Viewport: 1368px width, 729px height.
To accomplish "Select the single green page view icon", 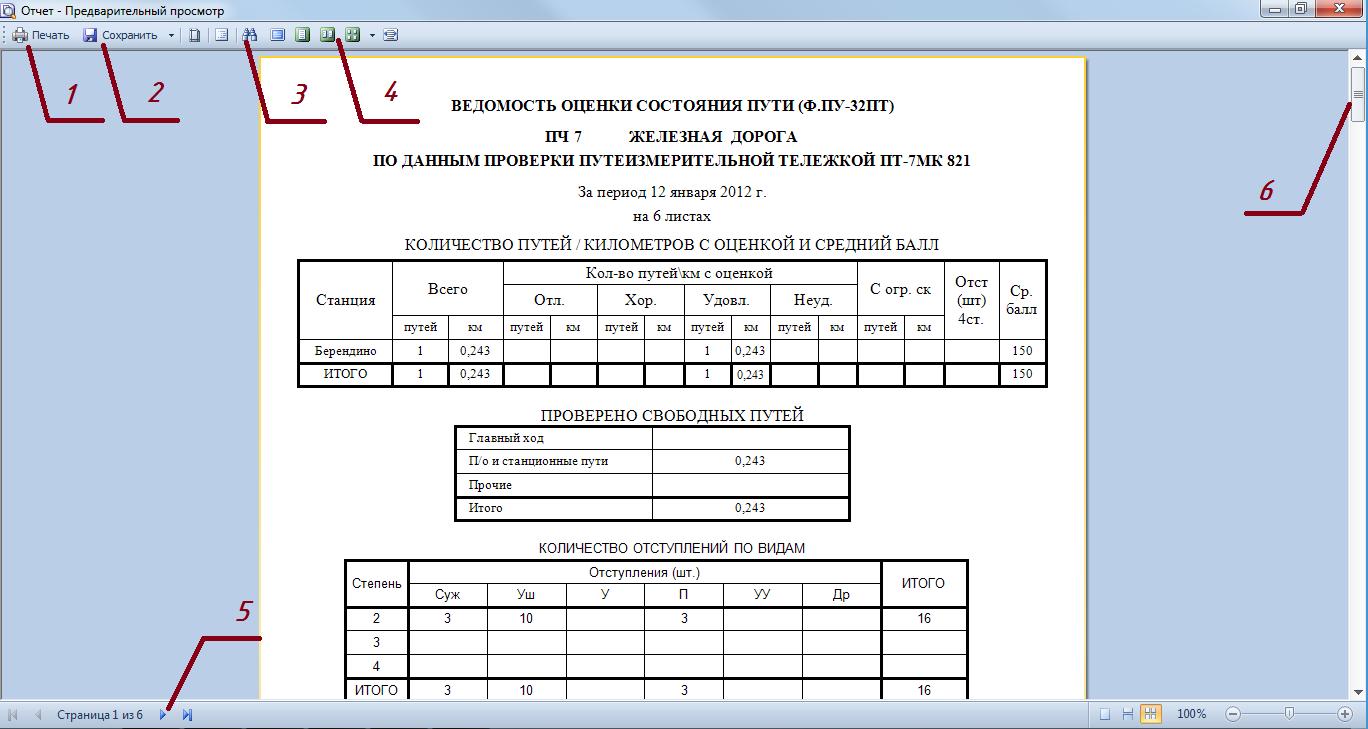I will [x=302, y=35].
